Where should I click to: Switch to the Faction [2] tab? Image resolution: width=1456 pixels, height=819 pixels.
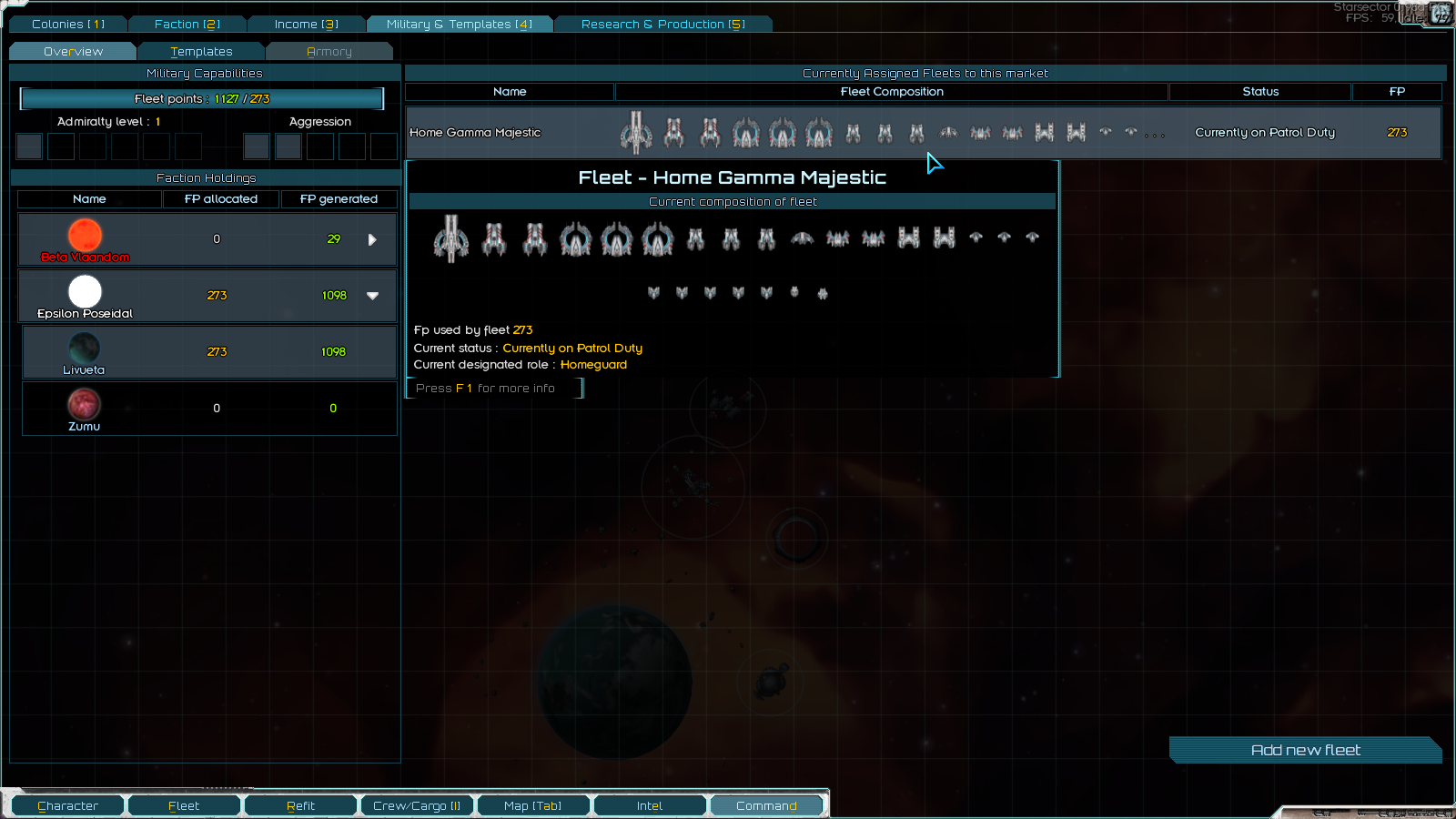187,25
